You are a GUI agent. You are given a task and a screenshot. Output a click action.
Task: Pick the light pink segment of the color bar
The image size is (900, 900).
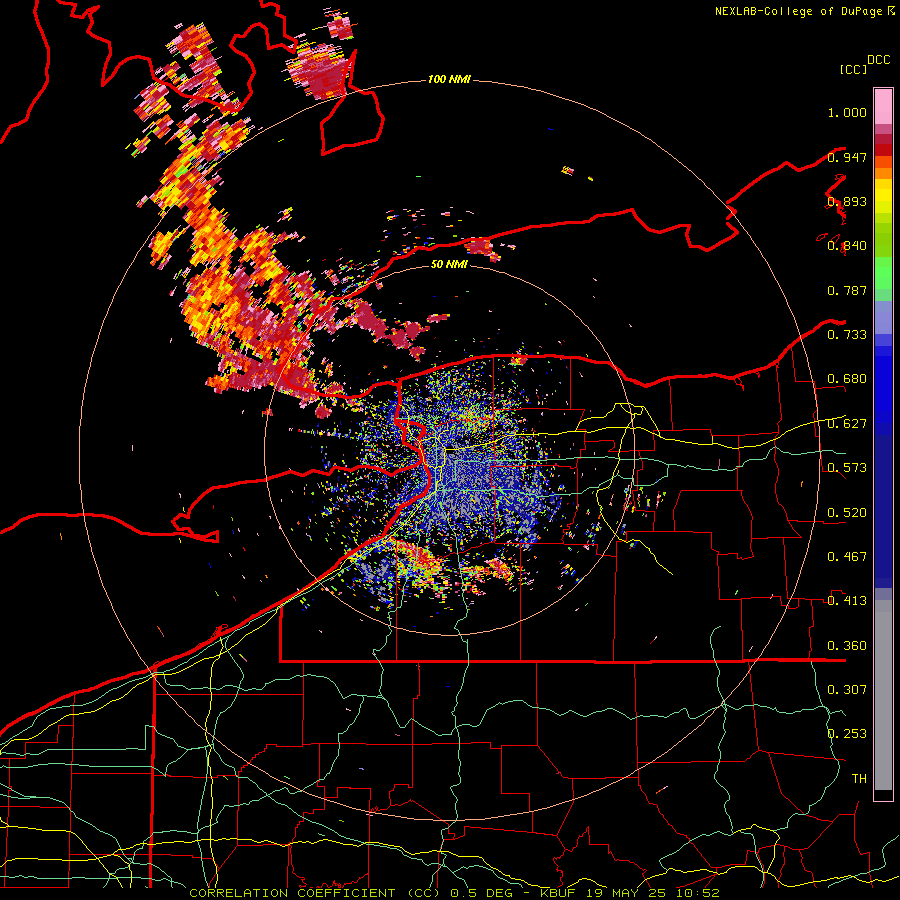[x=883, y=107]
